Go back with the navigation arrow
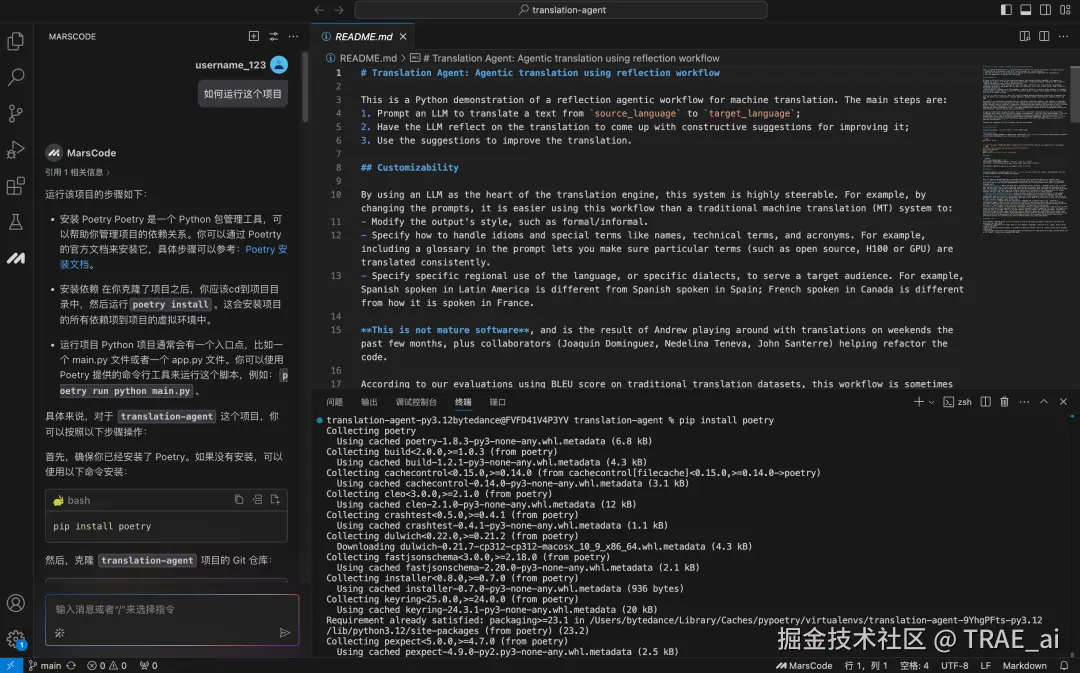The width and height of the screenshot is (1080, 673). point(319,10)
